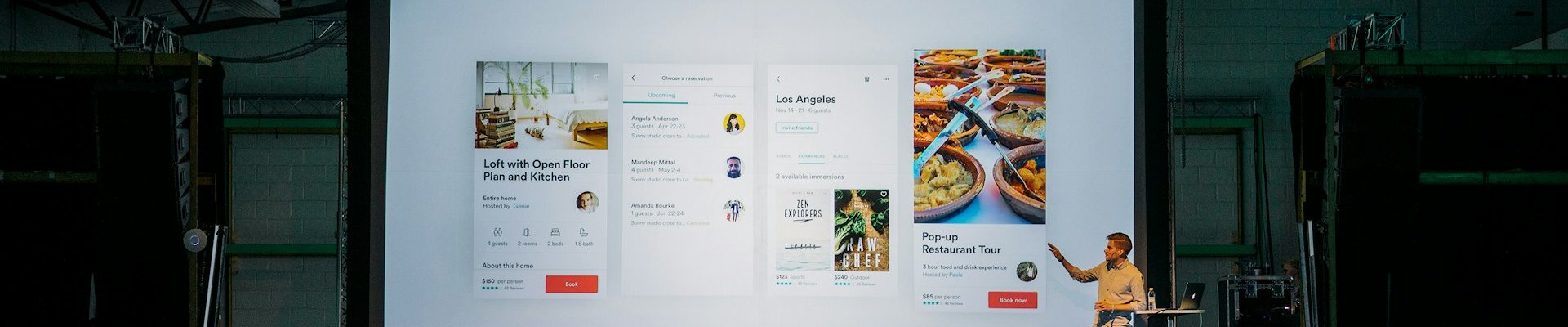Select the Experiences tab for Los Angeles
Viewport: 1568px width, 327px height.
pyautogui.click(x=811, y=156)
